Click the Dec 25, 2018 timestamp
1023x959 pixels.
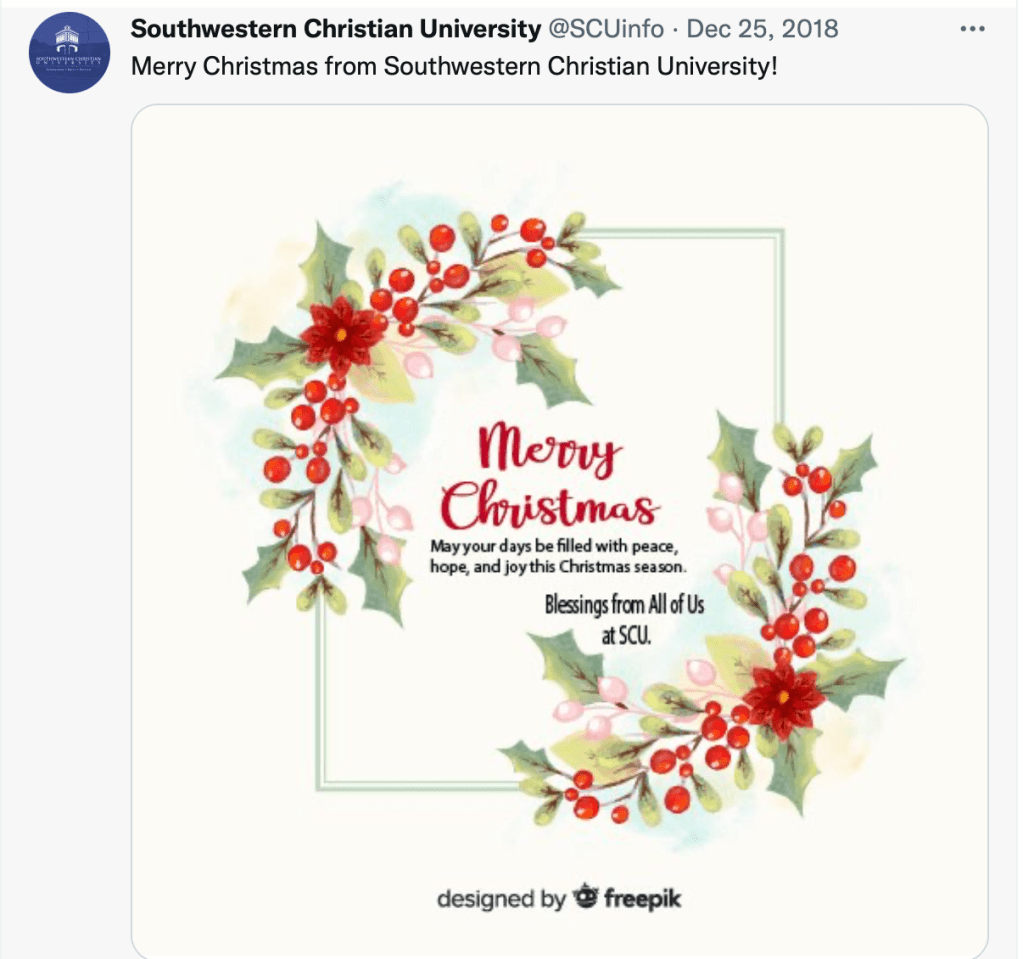(762, 29)
